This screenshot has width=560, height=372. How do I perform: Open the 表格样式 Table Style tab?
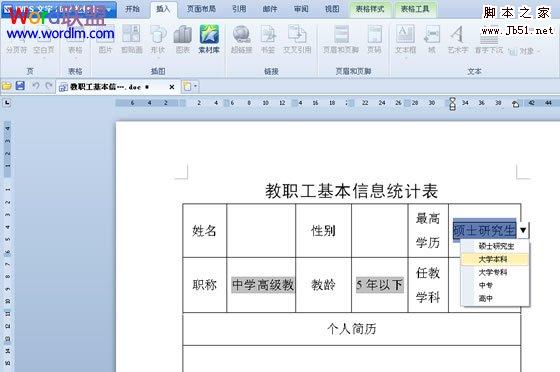coord(370,9)
